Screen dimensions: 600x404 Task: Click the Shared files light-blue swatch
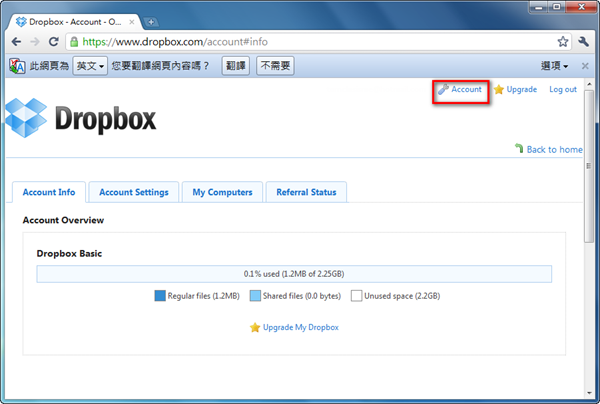[255, 296]
